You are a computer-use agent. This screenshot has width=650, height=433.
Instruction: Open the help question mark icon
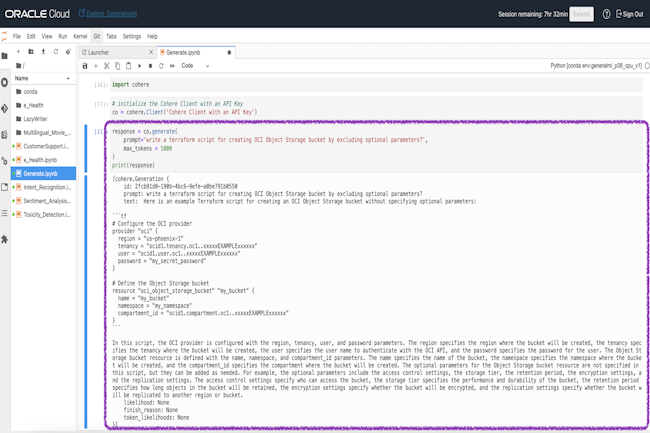tap(606, 14)
